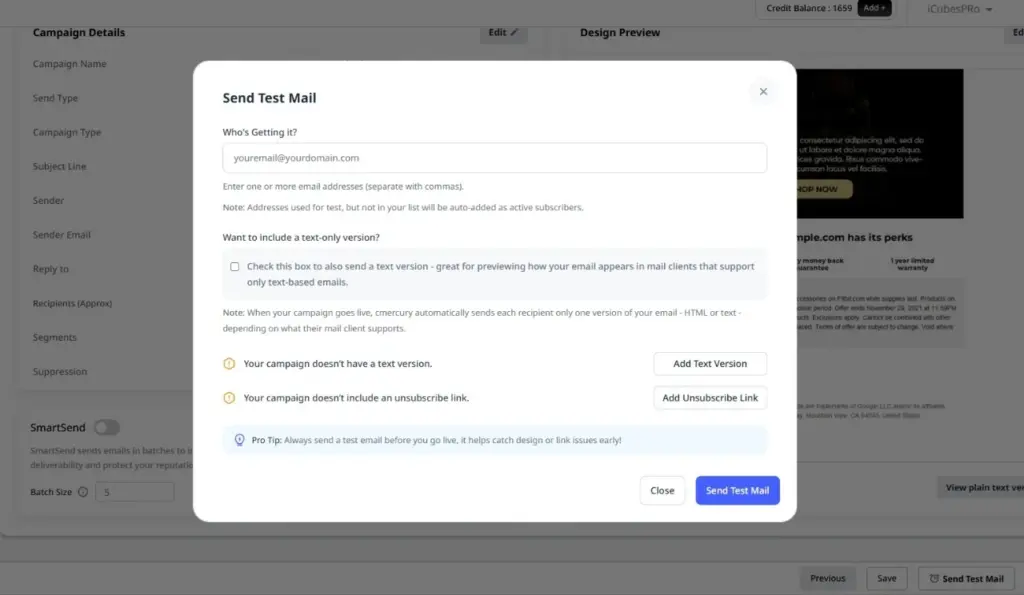Click the Close button in the dialog footer

[662, 491]
